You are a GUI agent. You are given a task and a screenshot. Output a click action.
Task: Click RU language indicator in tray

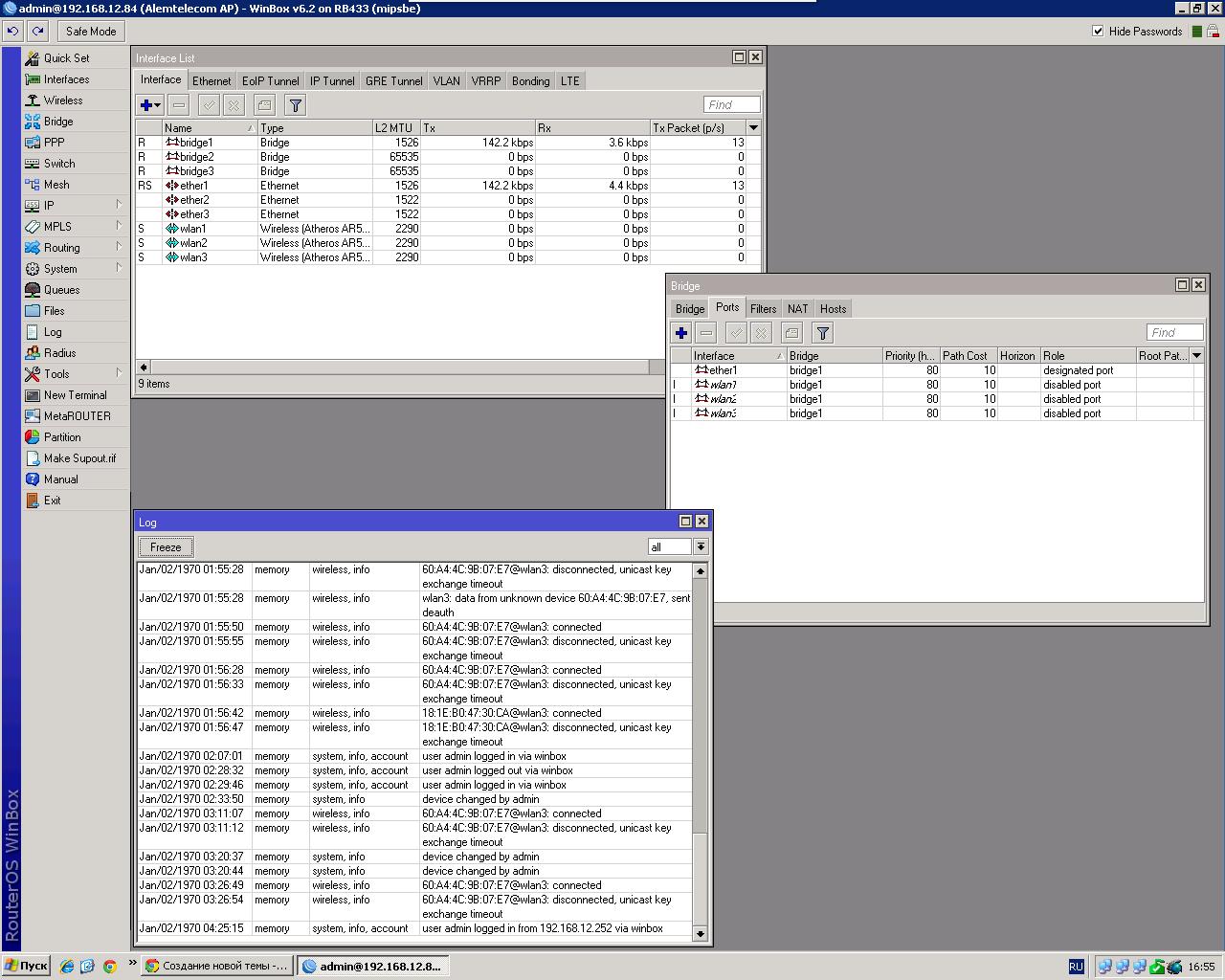point(1076,967)
